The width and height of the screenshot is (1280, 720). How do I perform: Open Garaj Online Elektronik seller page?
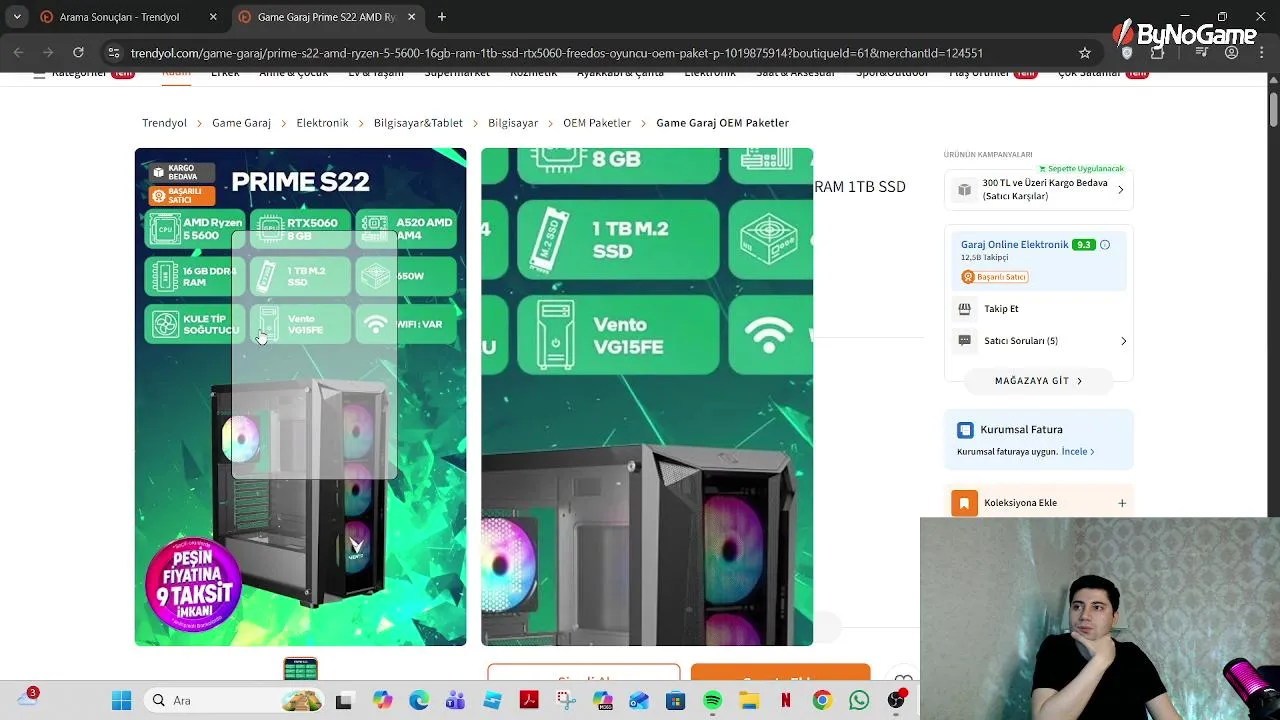click(1014, 245)
